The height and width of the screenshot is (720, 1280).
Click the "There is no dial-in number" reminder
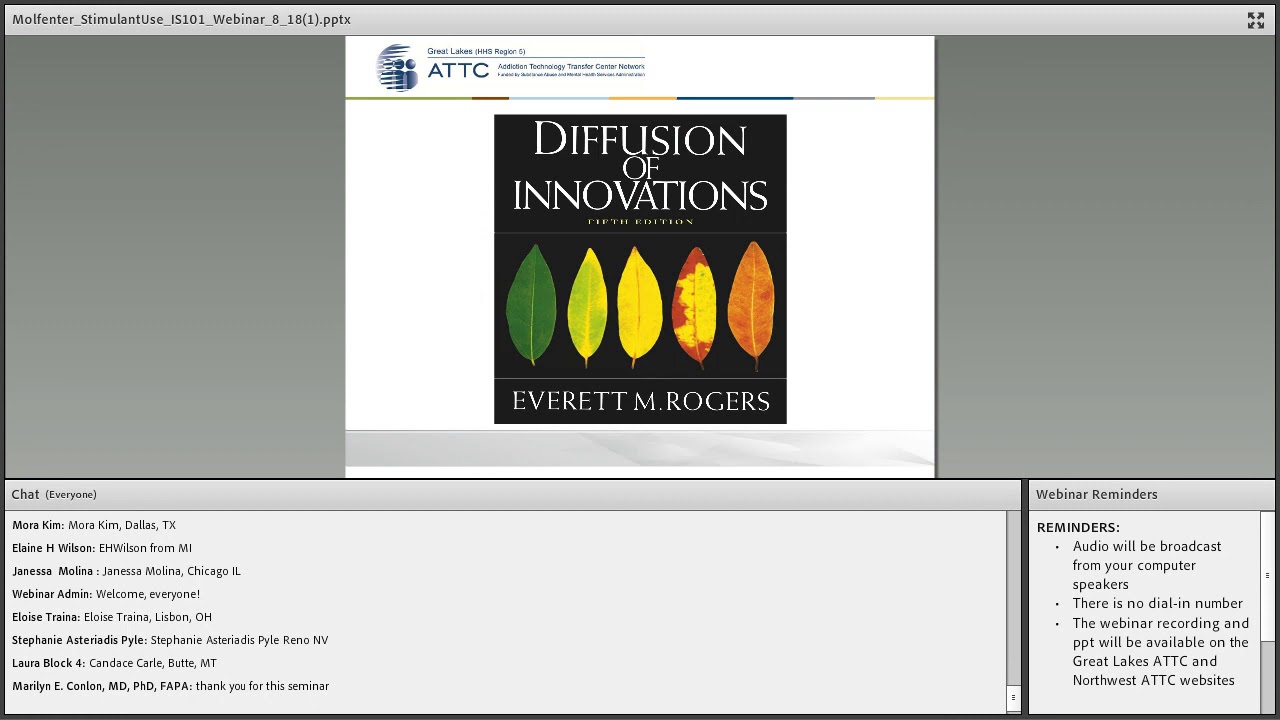click(x=1158, y=603)
